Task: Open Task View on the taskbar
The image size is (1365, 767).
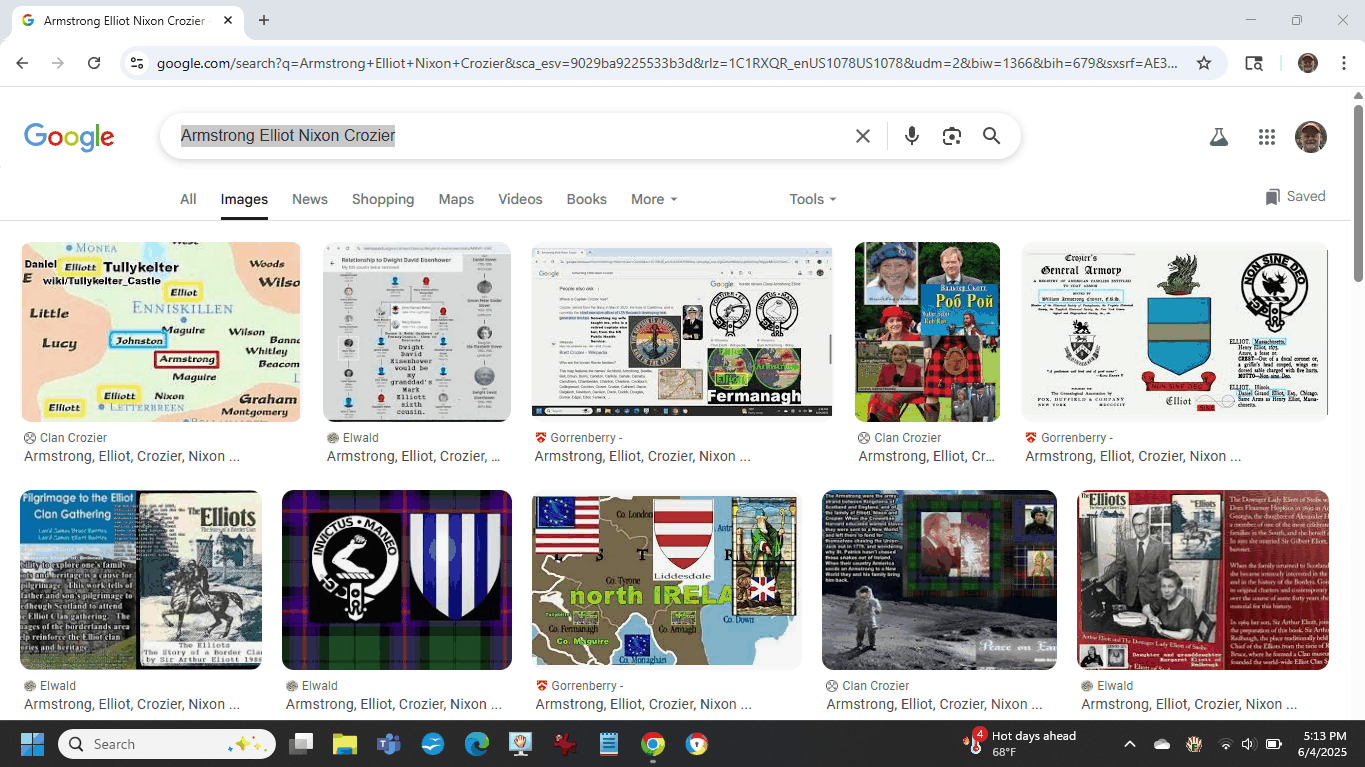Action: pos(301,744)
